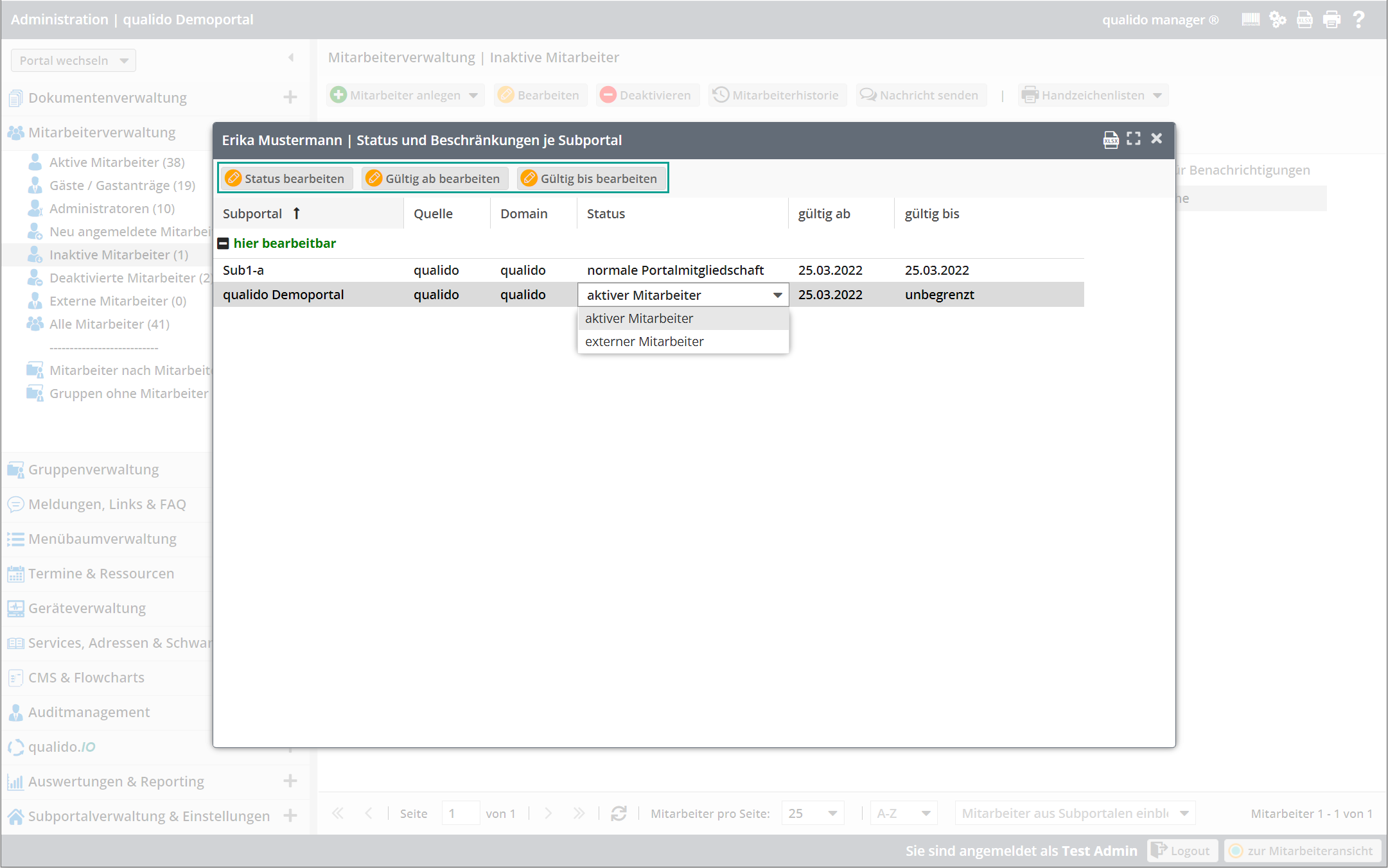The height and width of the screenshot is (868, 1388).
Task: Open Aktive Mitarbeiter (38)
Action: [117, 162]
